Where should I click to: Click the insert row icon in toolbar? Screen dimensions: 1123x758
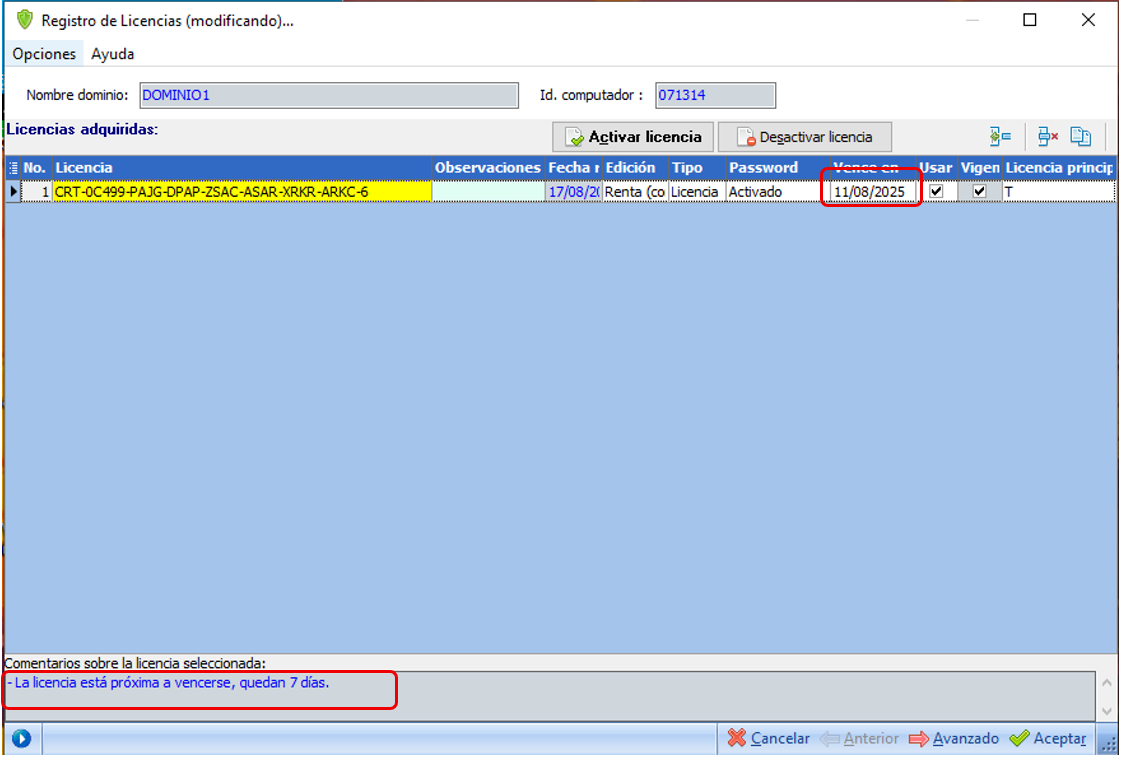(x=1000, y=137)
